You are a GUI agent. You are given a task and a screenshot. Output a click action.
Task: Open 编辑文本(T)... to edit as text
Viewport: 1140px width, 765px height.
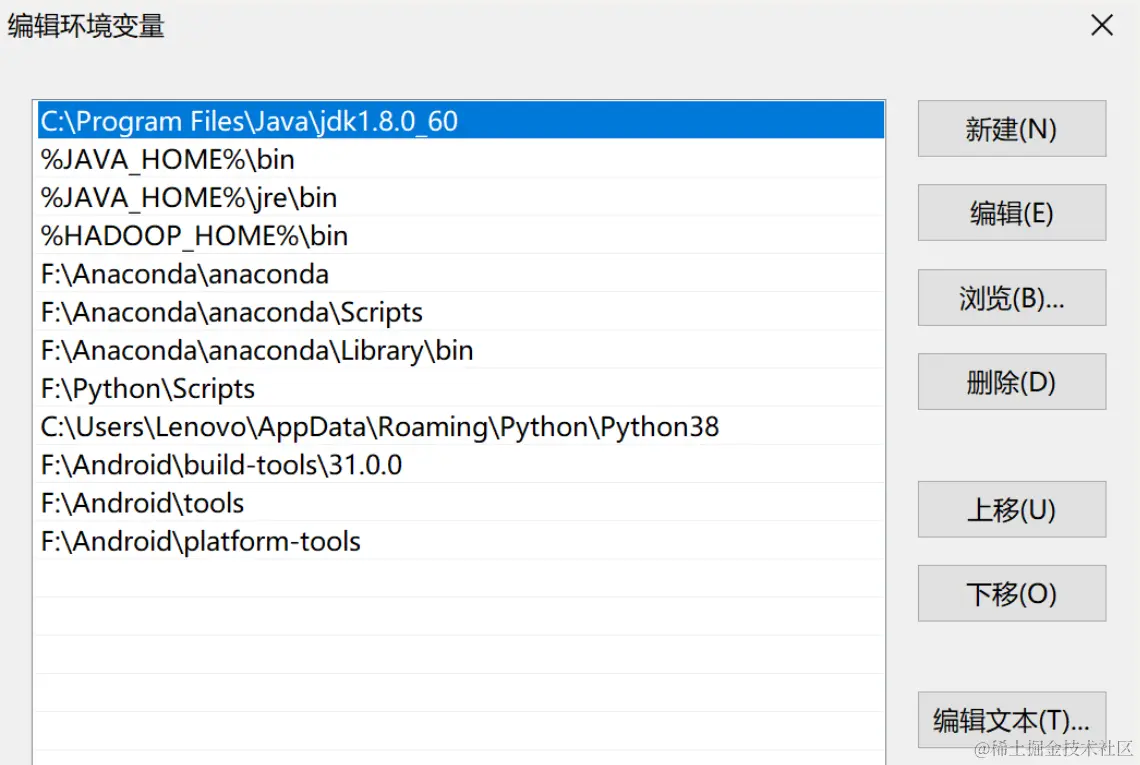coord(1011,720)
